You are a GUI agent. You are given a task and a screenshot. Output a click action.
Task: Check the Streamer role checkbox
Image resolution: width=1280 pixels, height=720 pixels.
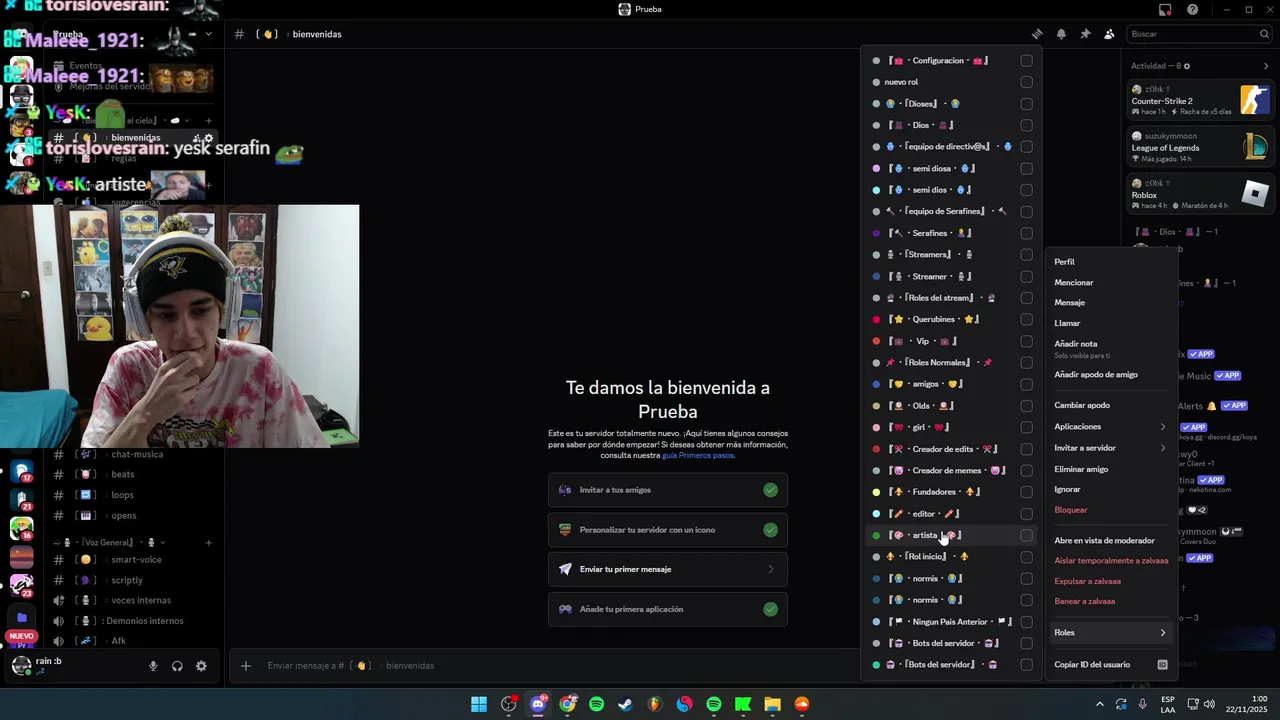(x=1026, y=277)
